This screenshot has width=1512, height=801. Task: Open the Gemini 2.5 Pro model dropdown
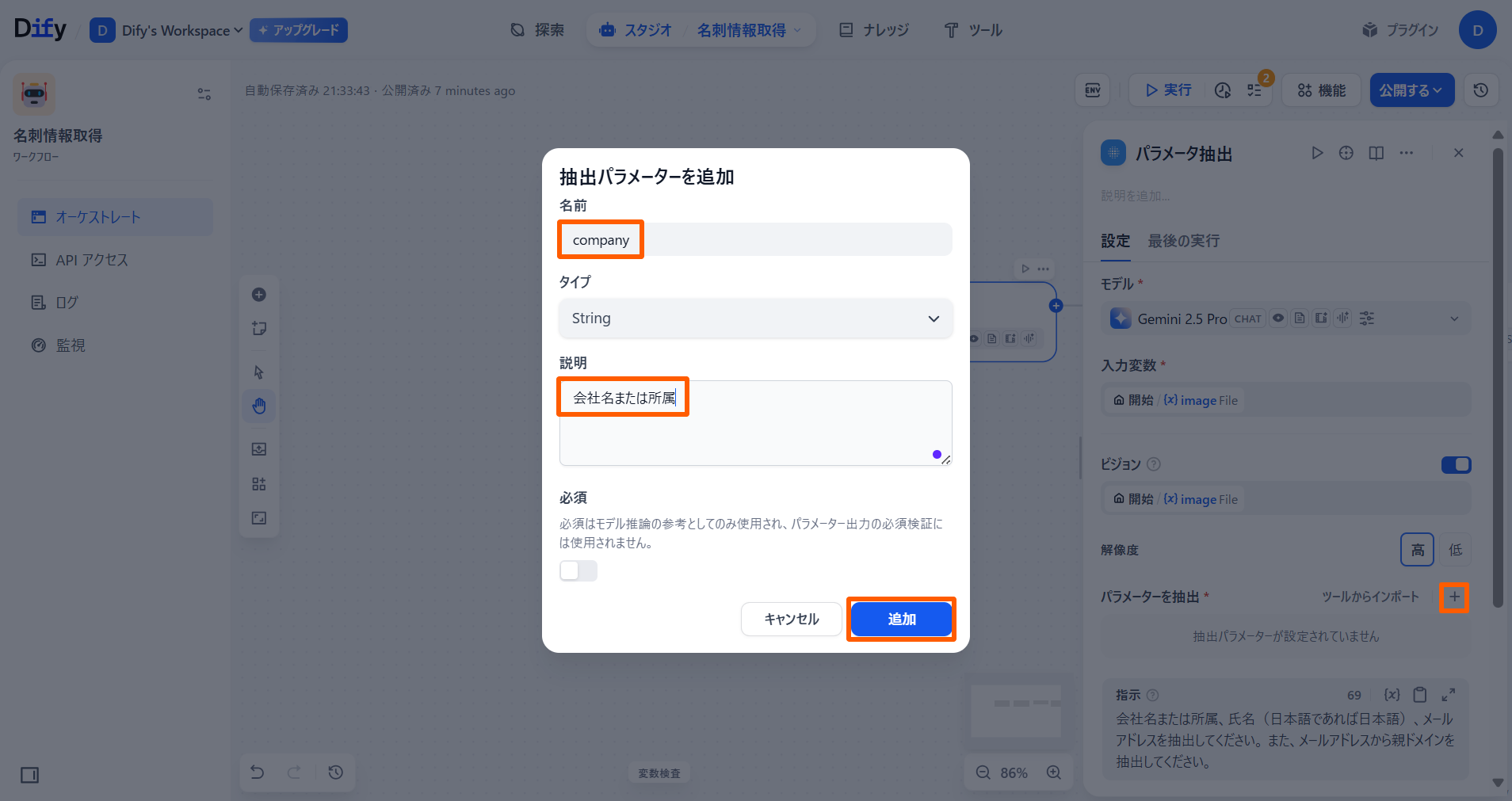[1455, 318]
